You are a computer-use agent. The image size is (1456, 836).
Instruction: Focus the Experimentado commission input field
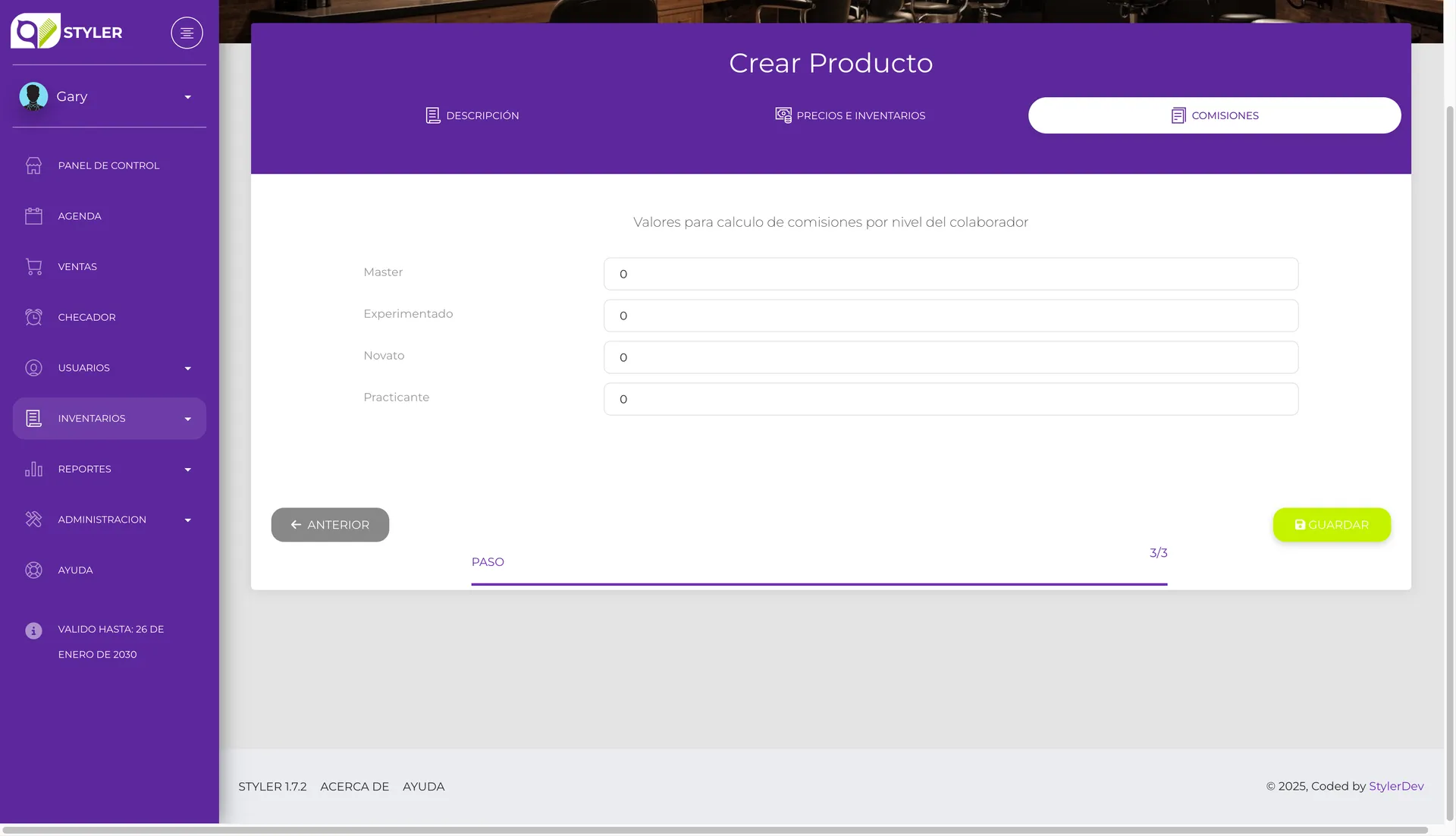(x=951, y=316)
